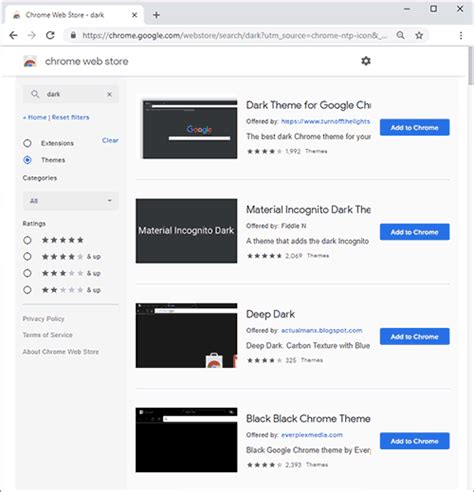Click the Material Incognito Dark Theme title
The height and width of the screenshot is (492, 474).
point(308,210)
